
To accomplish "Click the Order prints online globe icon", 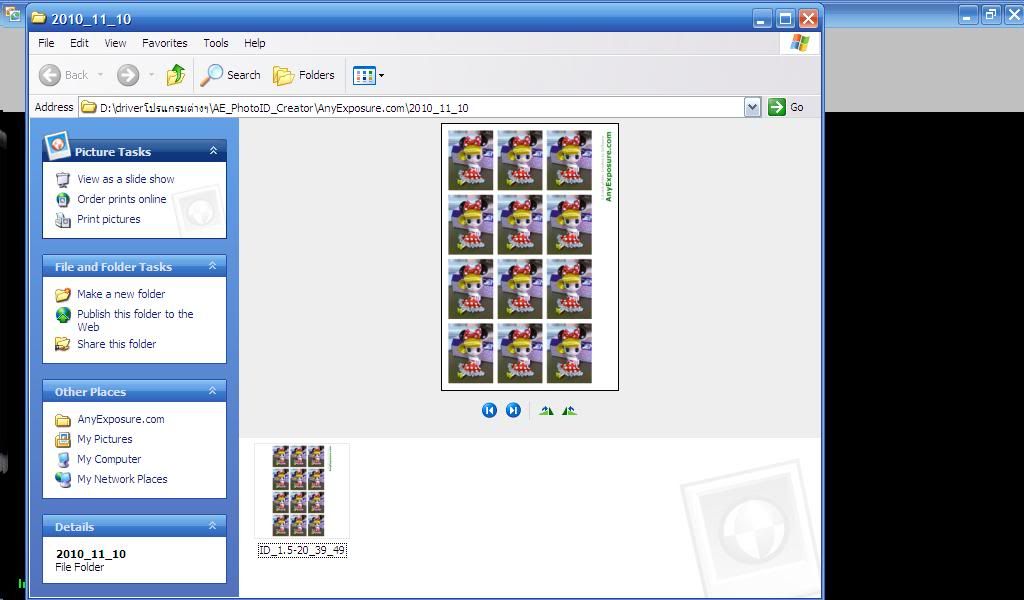I will pos(63,199).
